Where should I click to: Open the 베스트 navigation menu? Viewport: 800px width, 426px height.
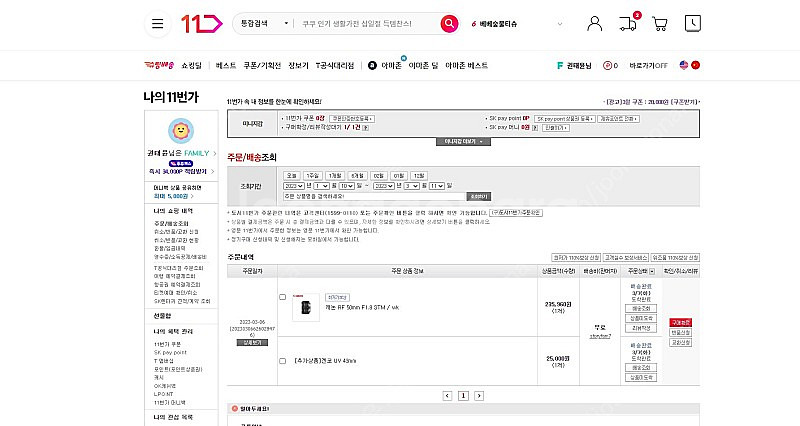[x=226, y=65]
